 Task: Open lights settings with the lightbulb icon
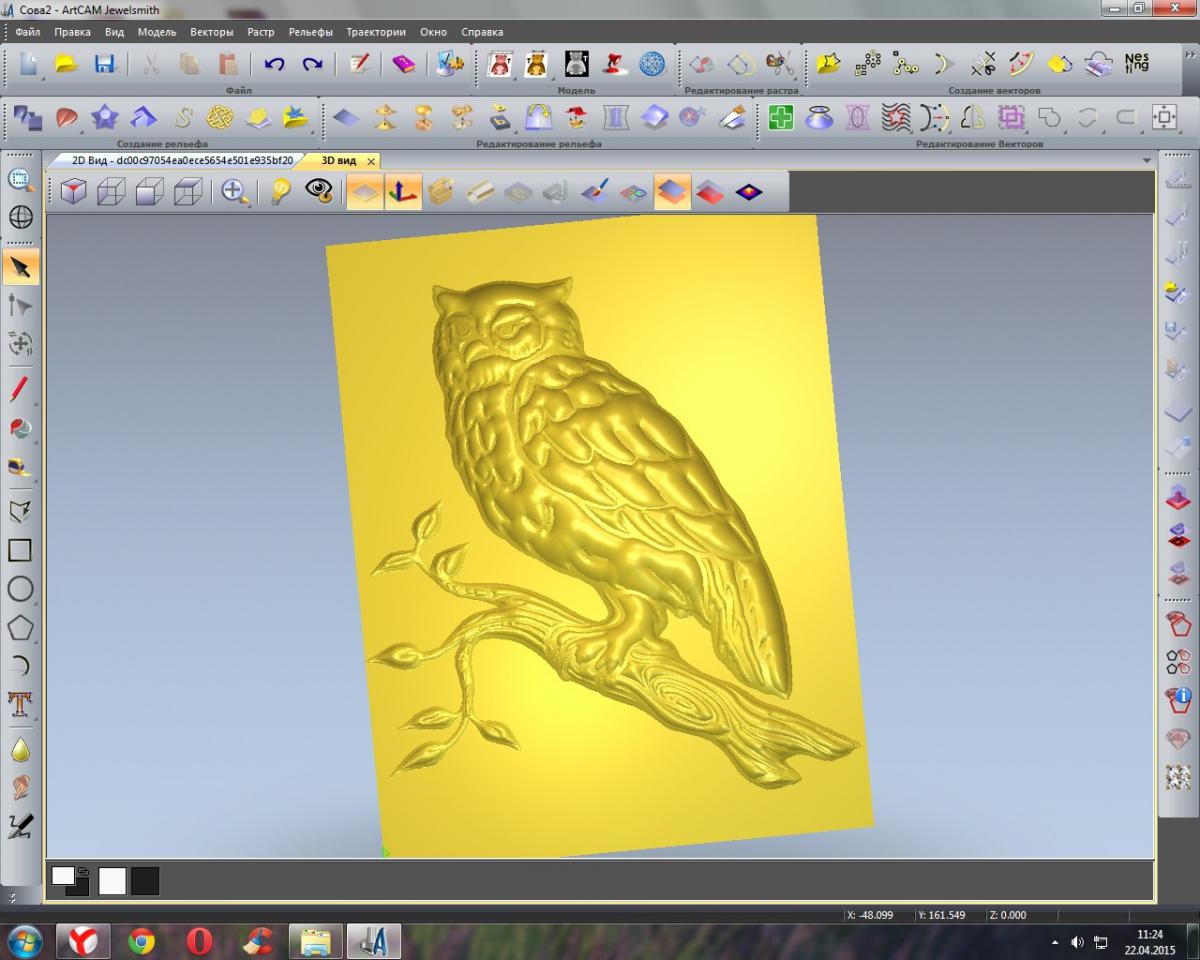tap(281, 191)
